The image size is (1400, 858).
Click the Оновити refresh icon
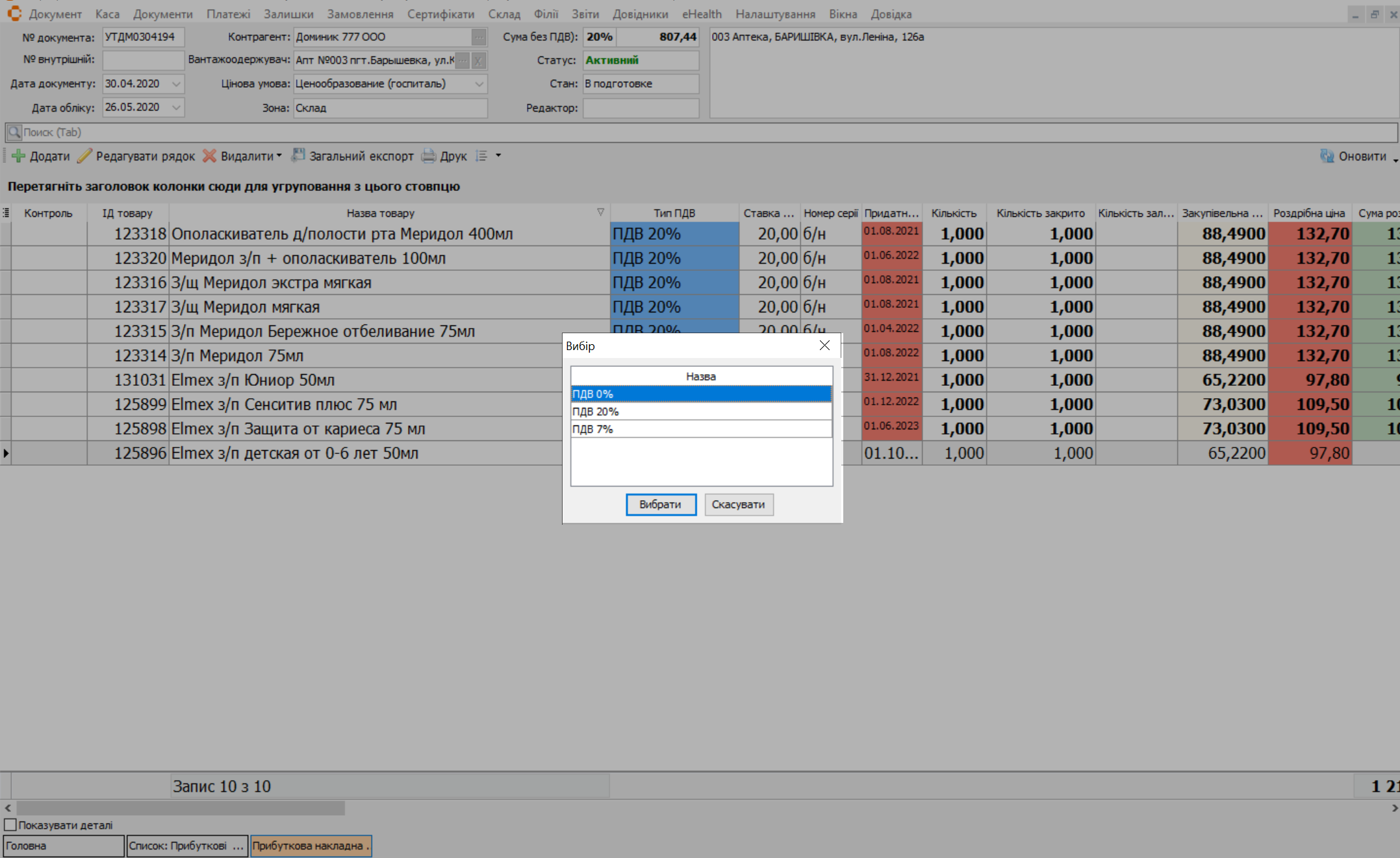[1327, 156]
